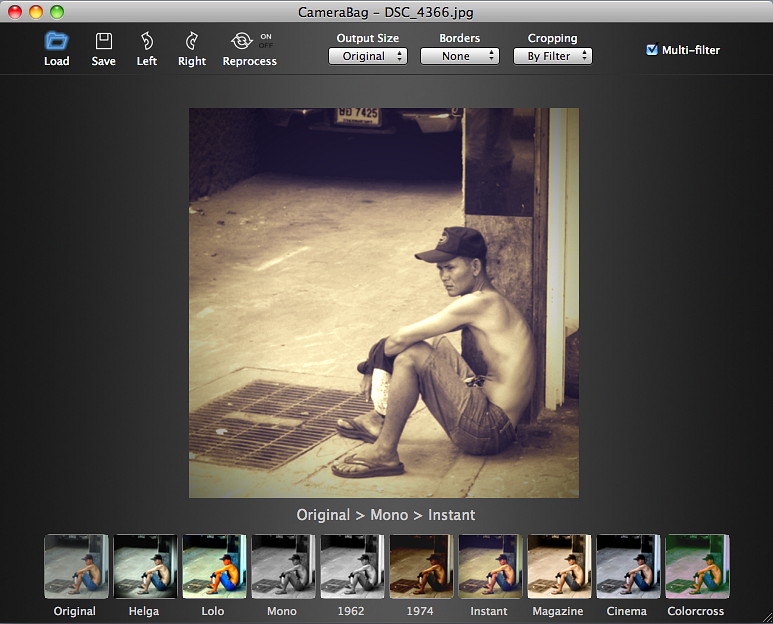
Task: Click the yellow minimize window button
Action: click(x=36, y=12)
